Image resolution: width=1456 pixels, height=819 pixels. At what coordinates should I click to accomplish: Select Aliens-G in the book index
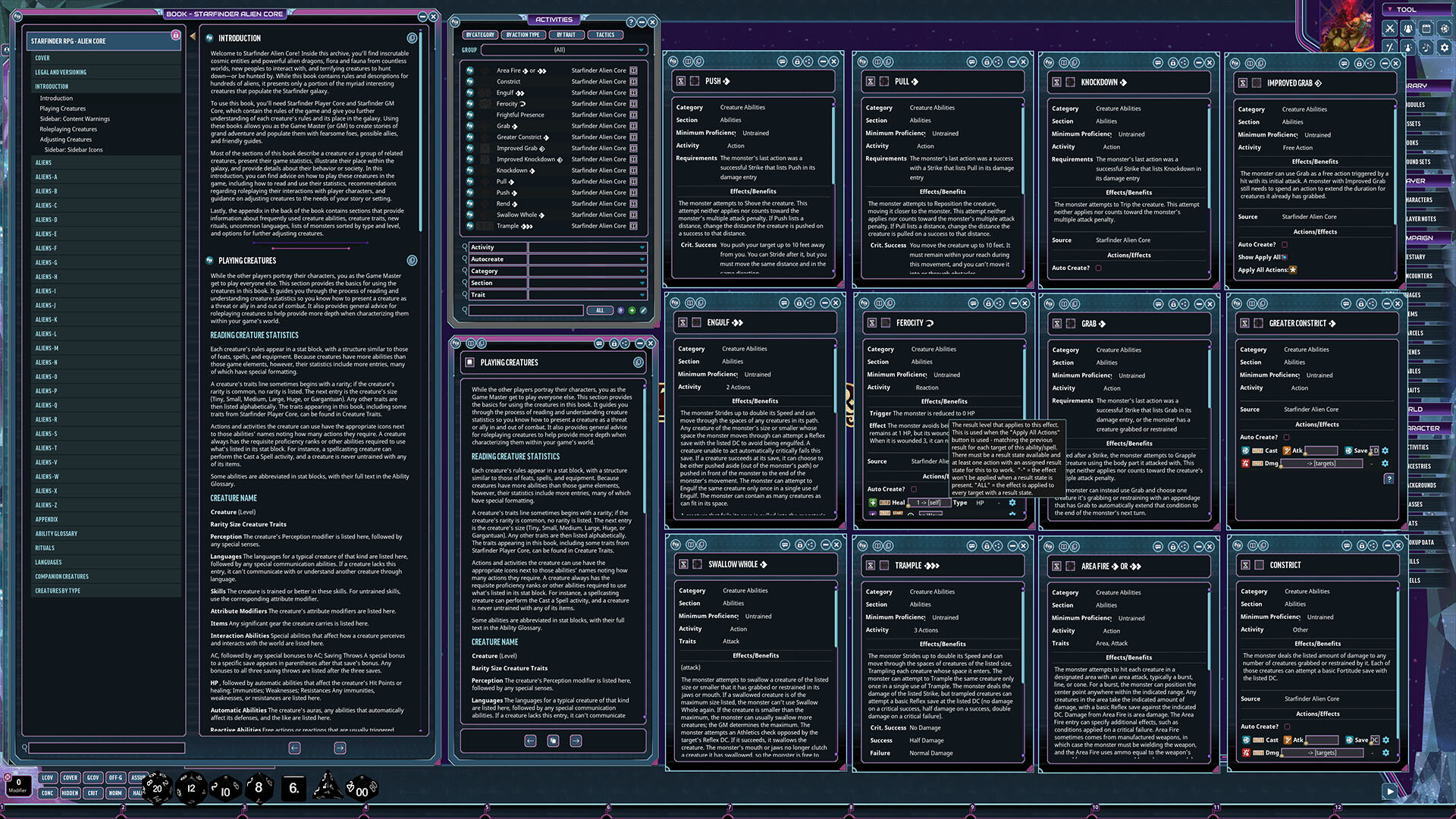pyautogui.click(x=46, y=262)
